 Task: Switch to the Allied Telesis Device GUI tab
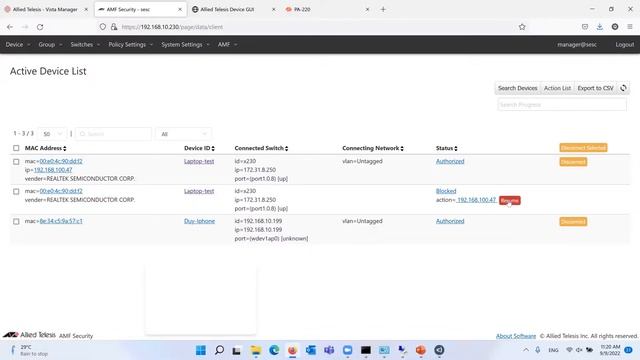coord(227,9)
